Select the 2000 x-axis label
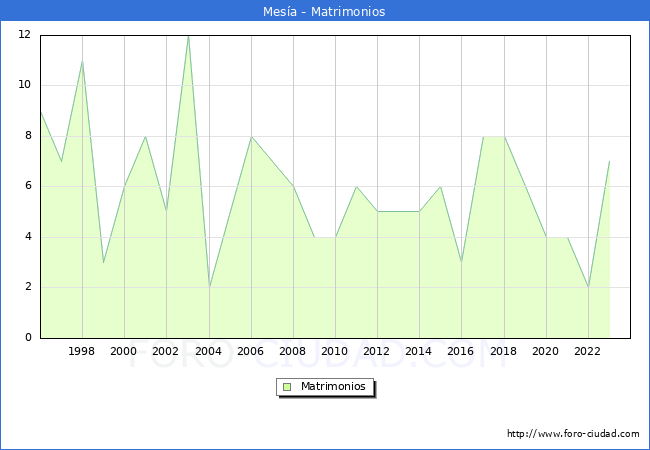The image size is (650, 450). 124,352
